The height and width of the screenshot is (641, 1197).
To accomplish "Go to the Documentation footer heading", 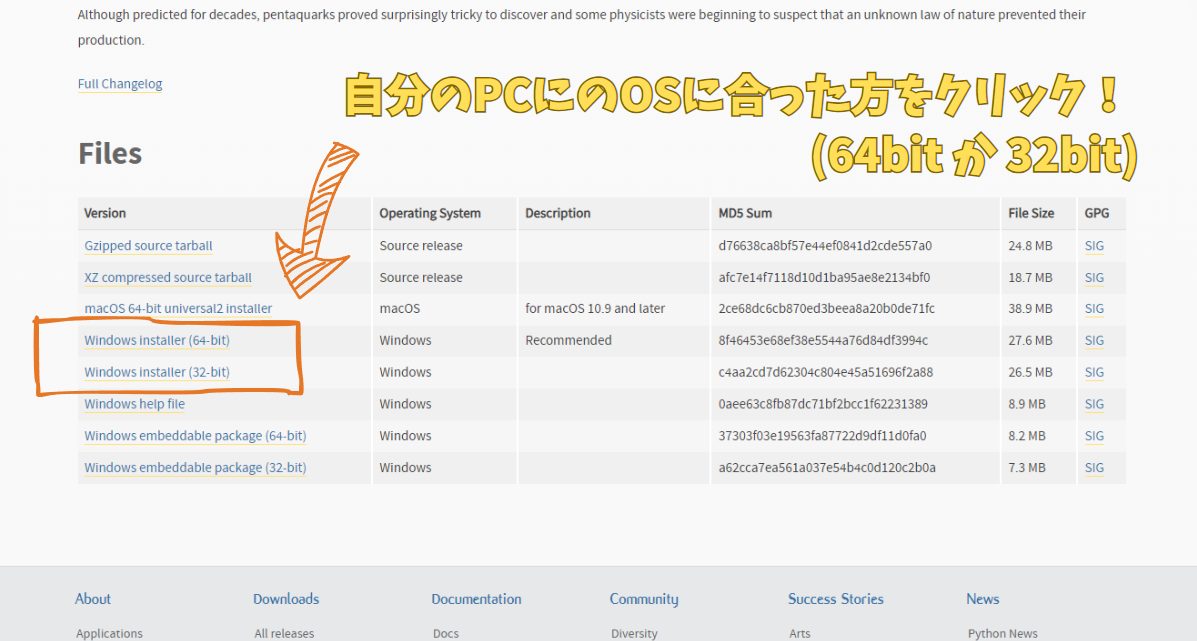I will (476, 599).
